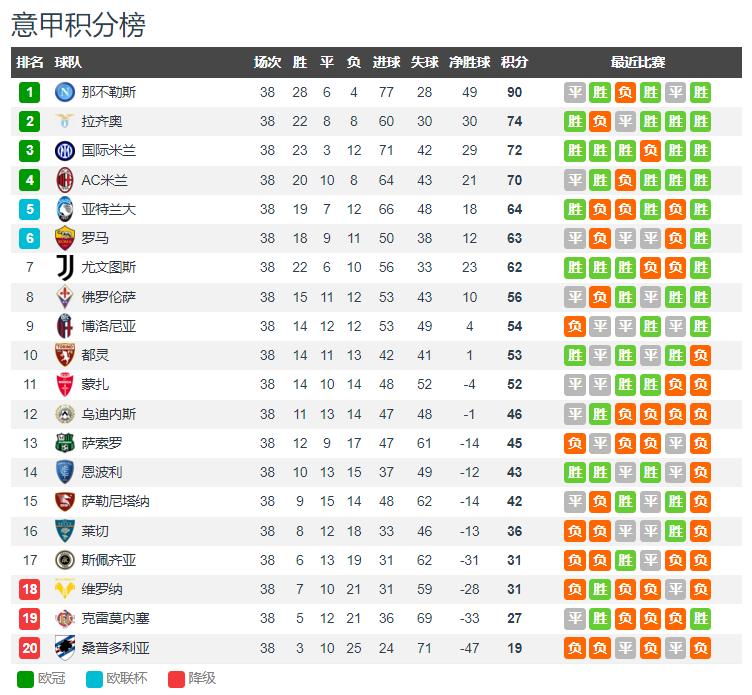752x695 pixels.
Task: Sort table by 净胜球 column header
Action: pos(470,62)
